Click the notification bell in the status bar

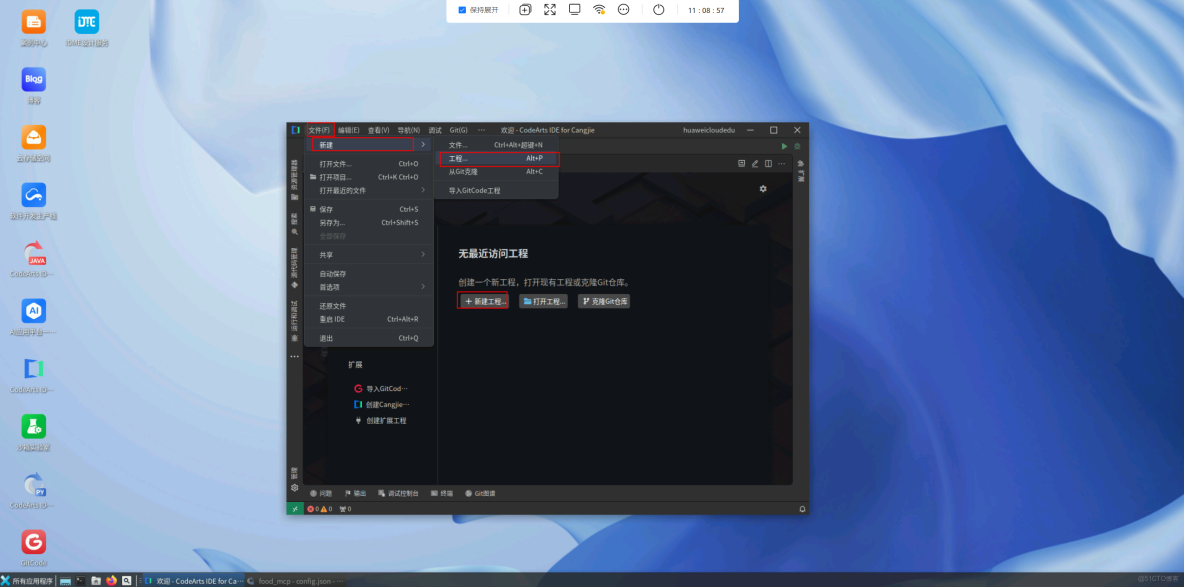(800, 509)
